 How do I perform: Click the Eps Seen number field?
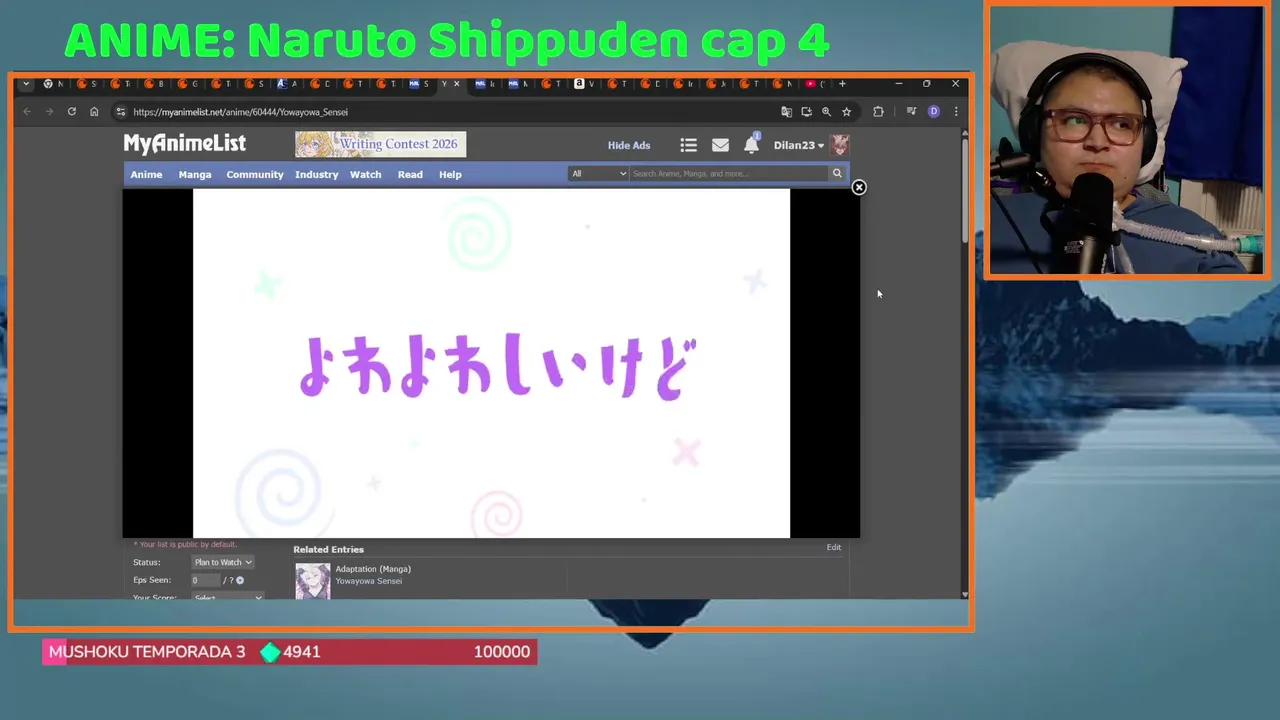pos(205,580)
